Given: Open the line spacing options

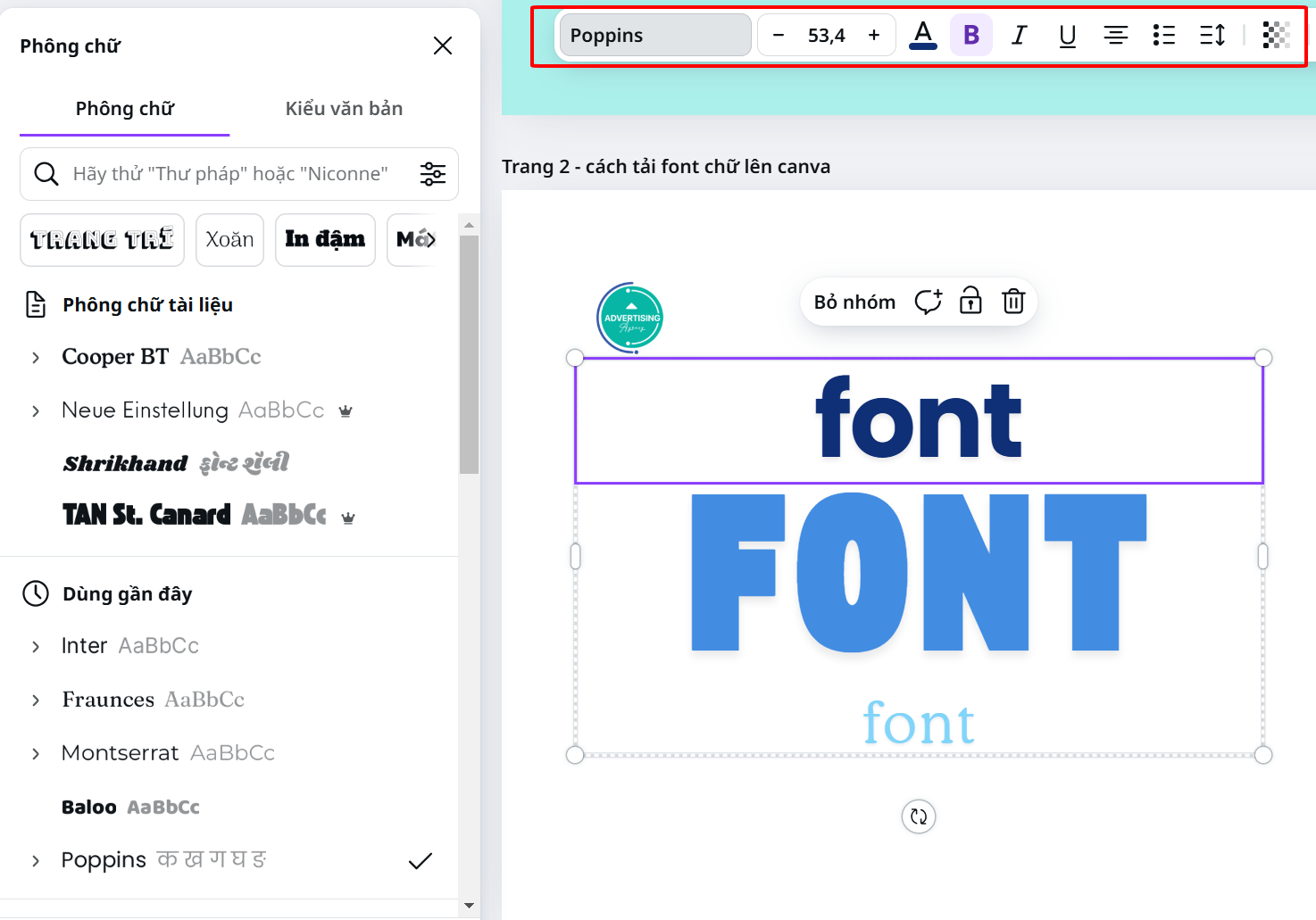Looking at the screenshot, I should pos(1212,35).
